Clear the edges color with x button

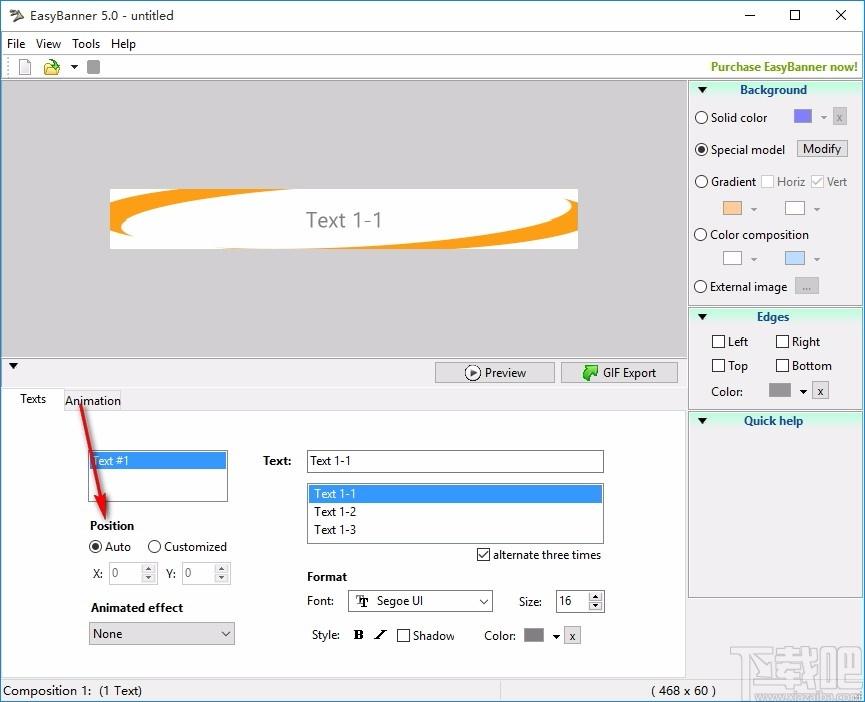(820, 391)
